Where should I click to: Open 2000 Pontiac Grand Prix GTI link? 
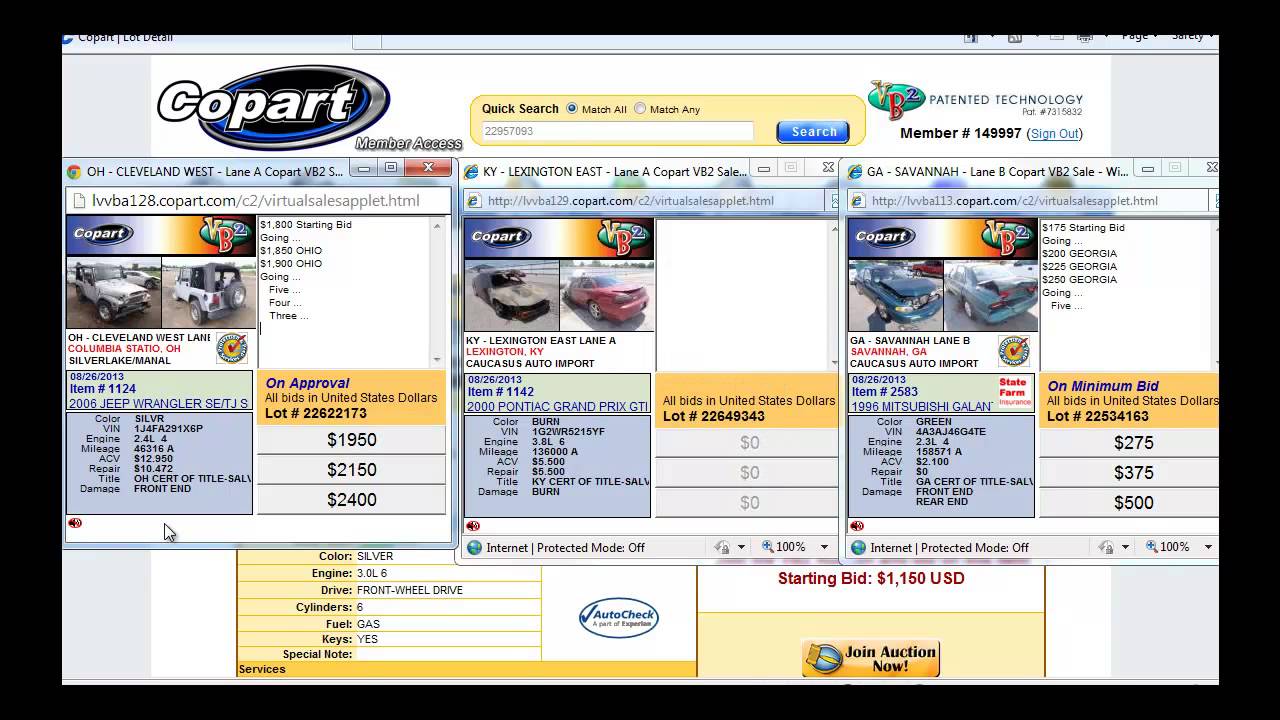click(558, 407)
